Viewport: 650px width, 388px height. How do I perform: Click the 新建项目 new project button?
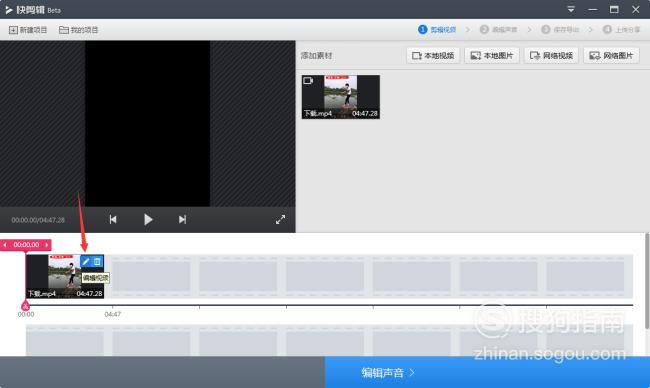click(28, 30)
